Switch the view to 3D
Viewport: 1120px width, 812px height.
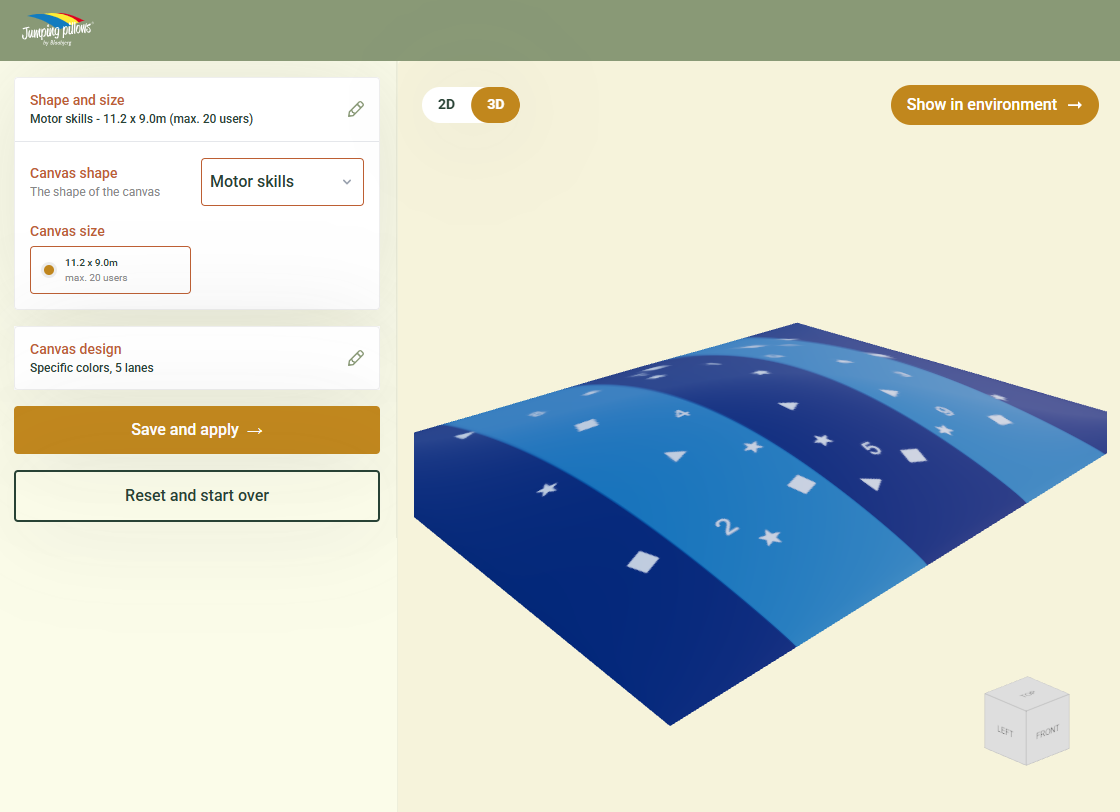pos(495,105)
